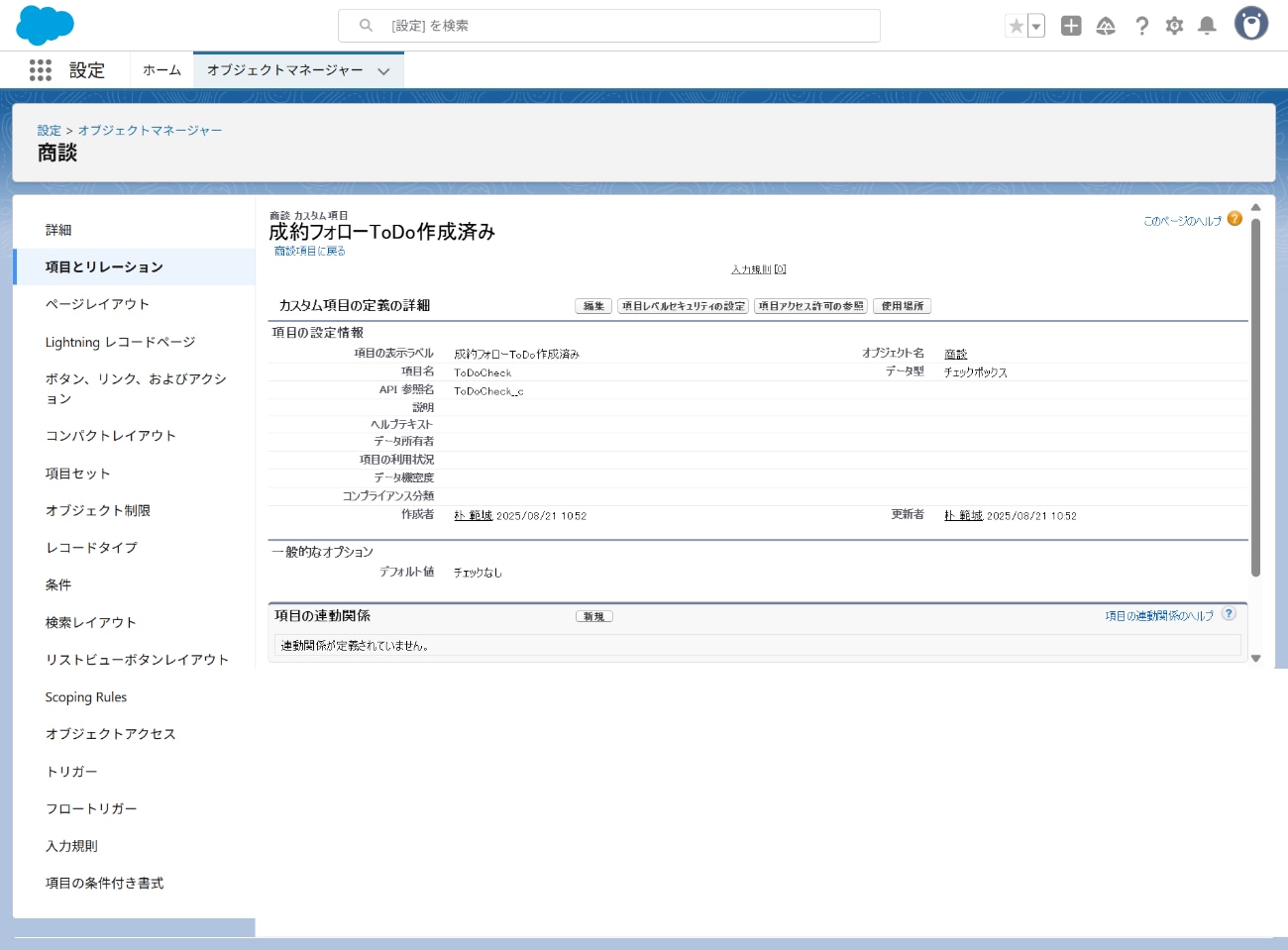
Task: Click the 編集 button
Action: 592,306
